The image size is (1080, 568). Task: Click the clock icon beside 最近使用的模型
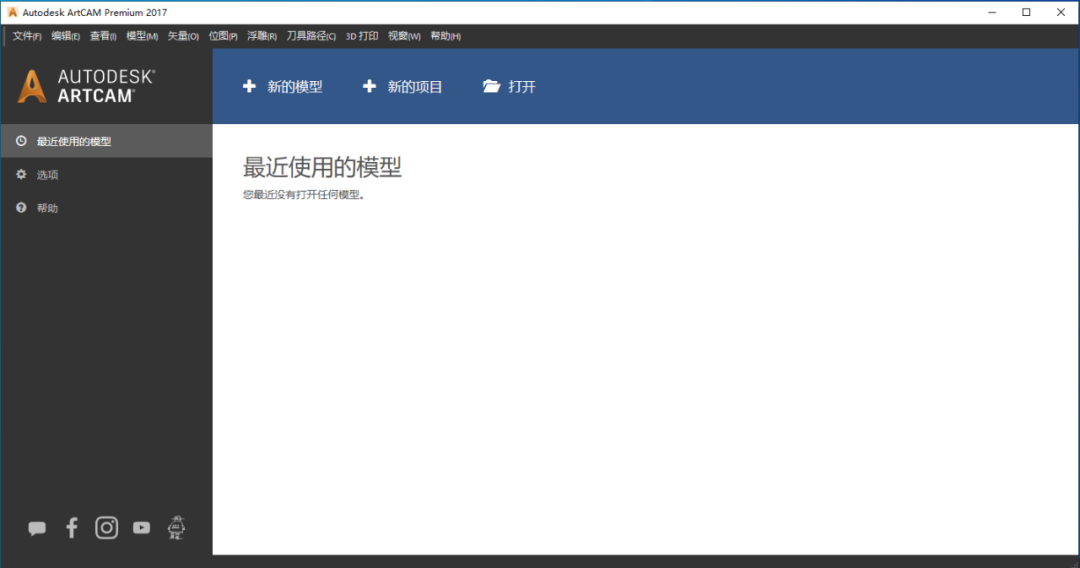tap(21, 141)
